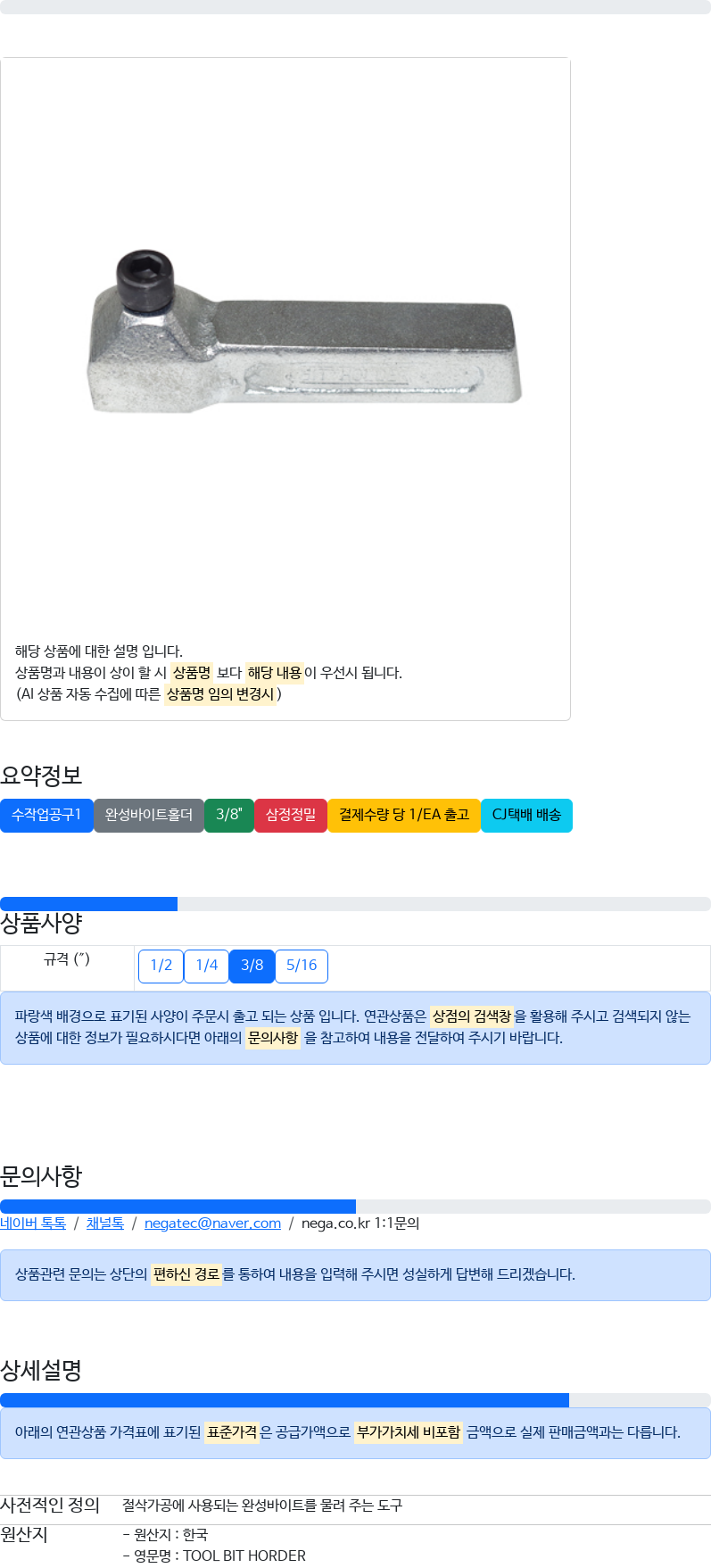Screen dimensions: 711x1568
Task: Pick the 5/16 size option
Action: point(302,966)
